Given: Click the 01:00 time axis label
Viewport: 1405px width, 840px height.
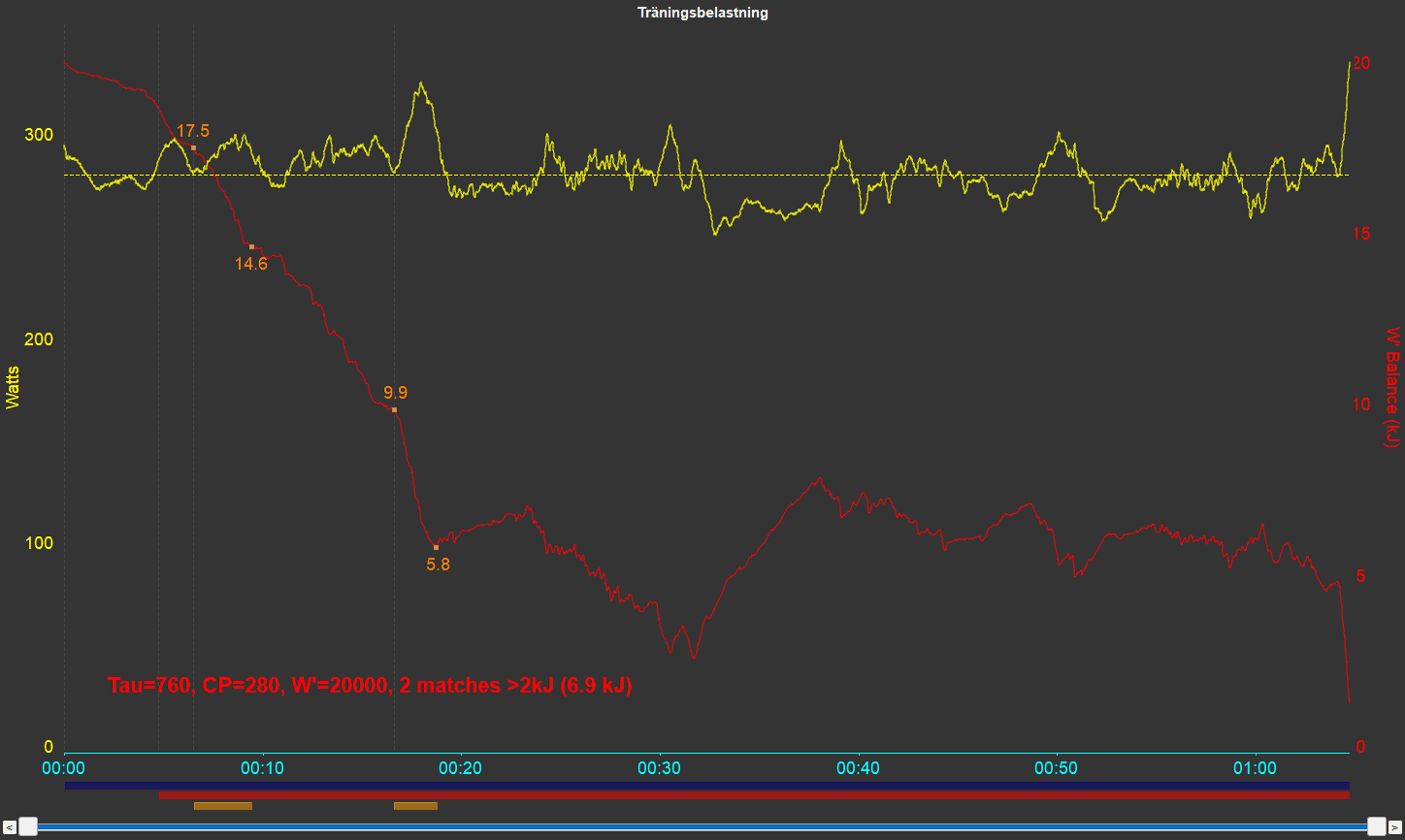Looking at the screenshot, I should pos(1255,768).
